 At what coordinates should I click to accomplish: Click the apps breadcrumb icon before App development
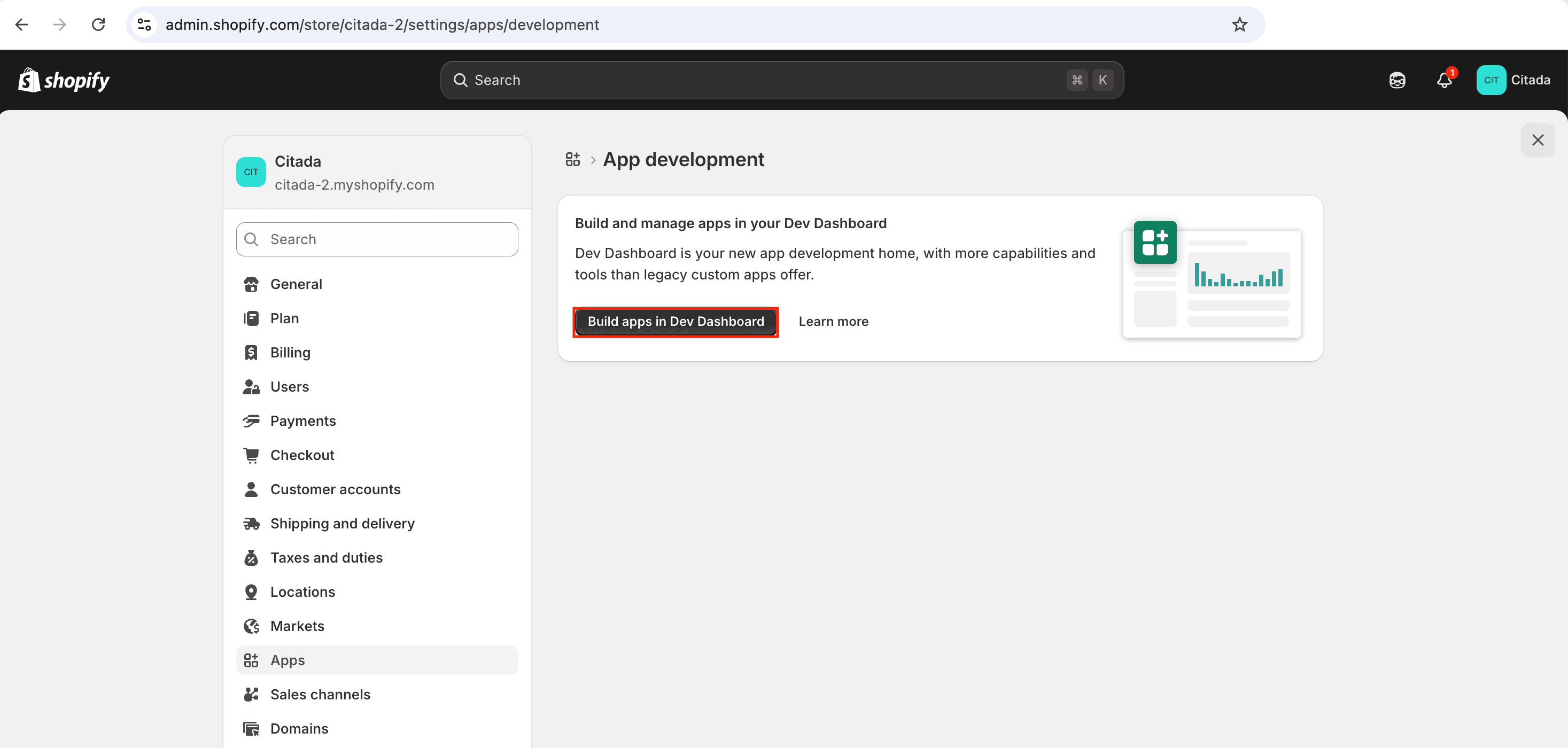click(572, 159)
